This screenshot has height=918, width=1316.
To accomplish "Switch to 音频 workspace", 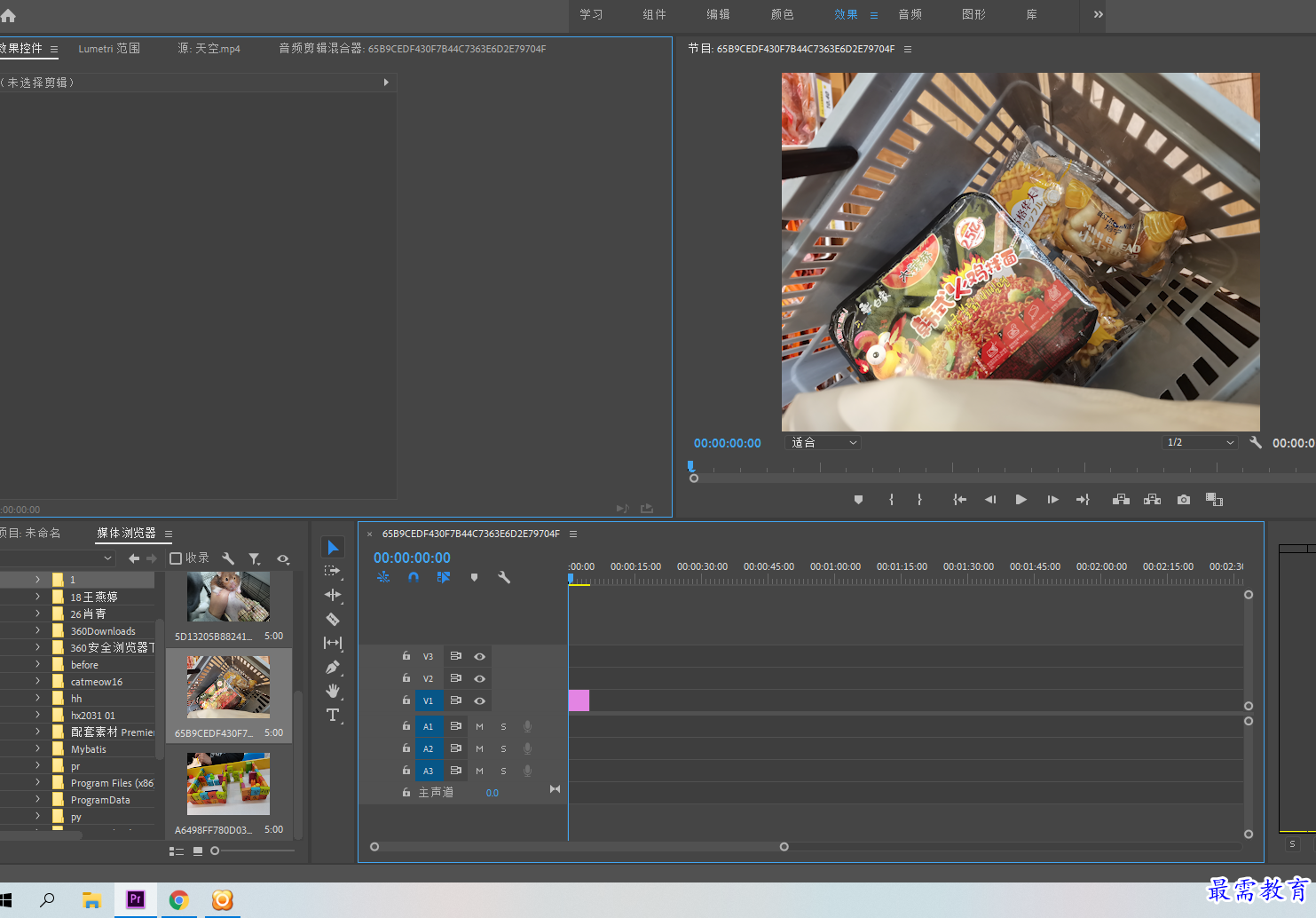I will [910, 14].
